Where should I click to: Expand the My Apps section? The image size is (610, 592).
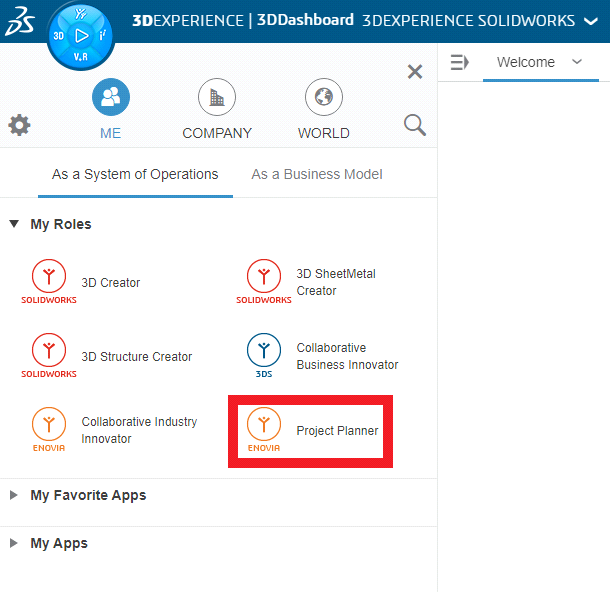pyautogui.click(x=14, y=543)
